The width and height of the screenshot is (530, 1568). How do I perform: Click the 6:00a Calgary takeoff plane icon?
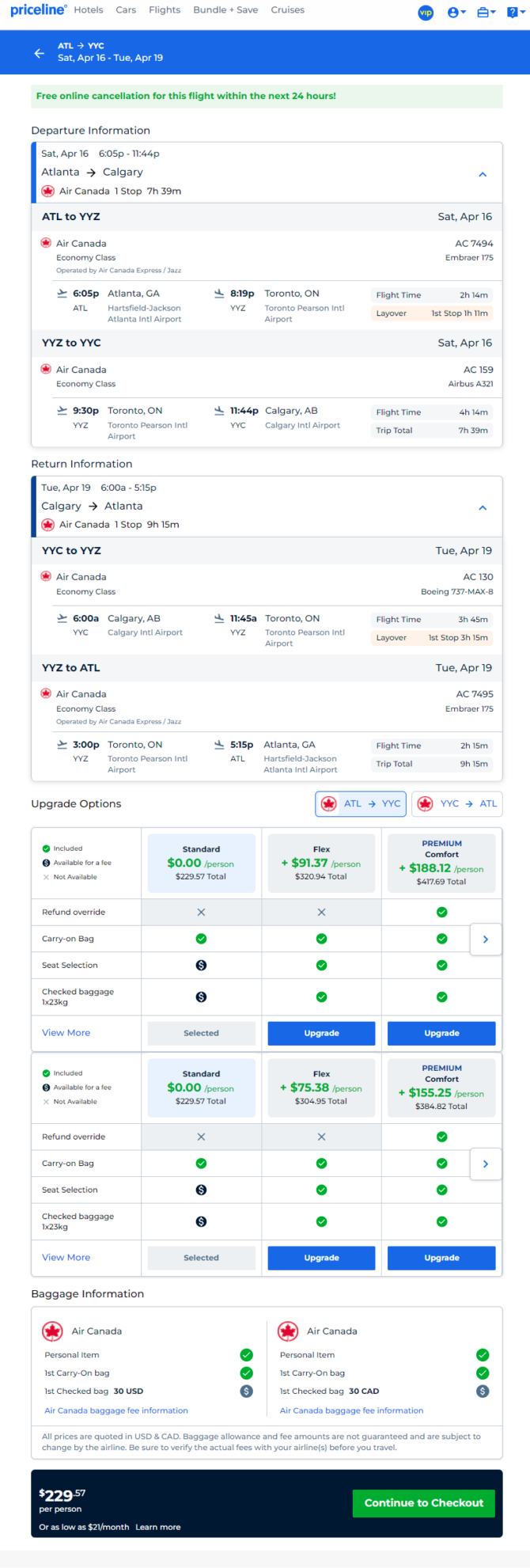click(62, 619)
